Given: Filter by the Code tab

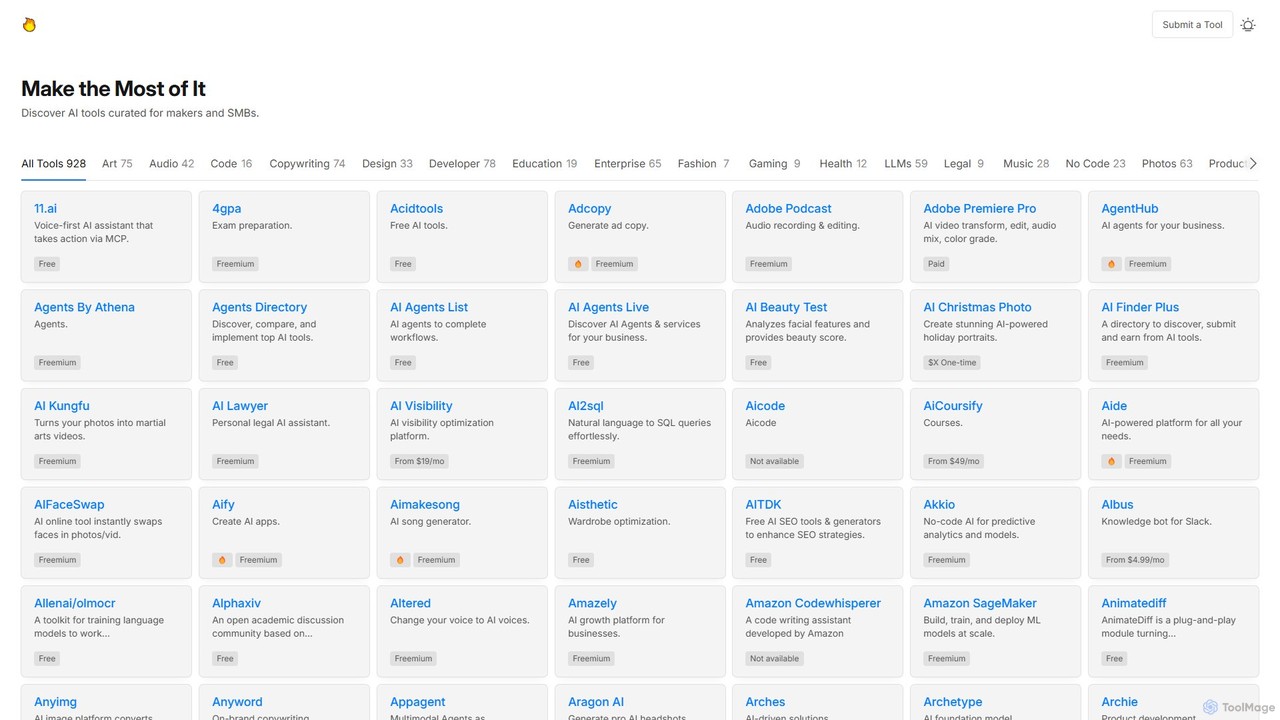Looking at the screenshot, I should [x=231, y=164].
